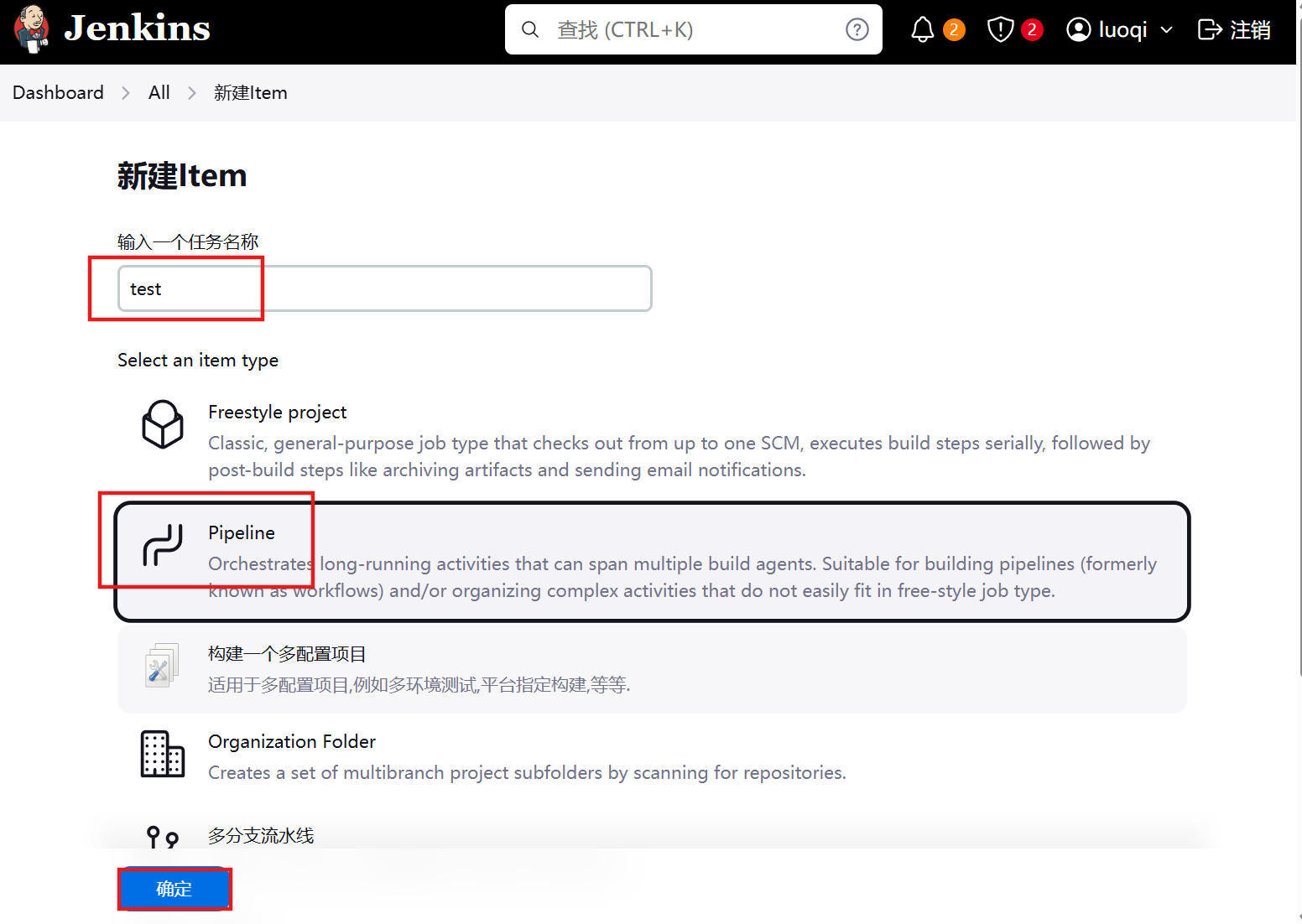This screenshot has height=924, width=1302.
Task: Click the user avatar icon beside luoqi
Action: point(1078,30)
